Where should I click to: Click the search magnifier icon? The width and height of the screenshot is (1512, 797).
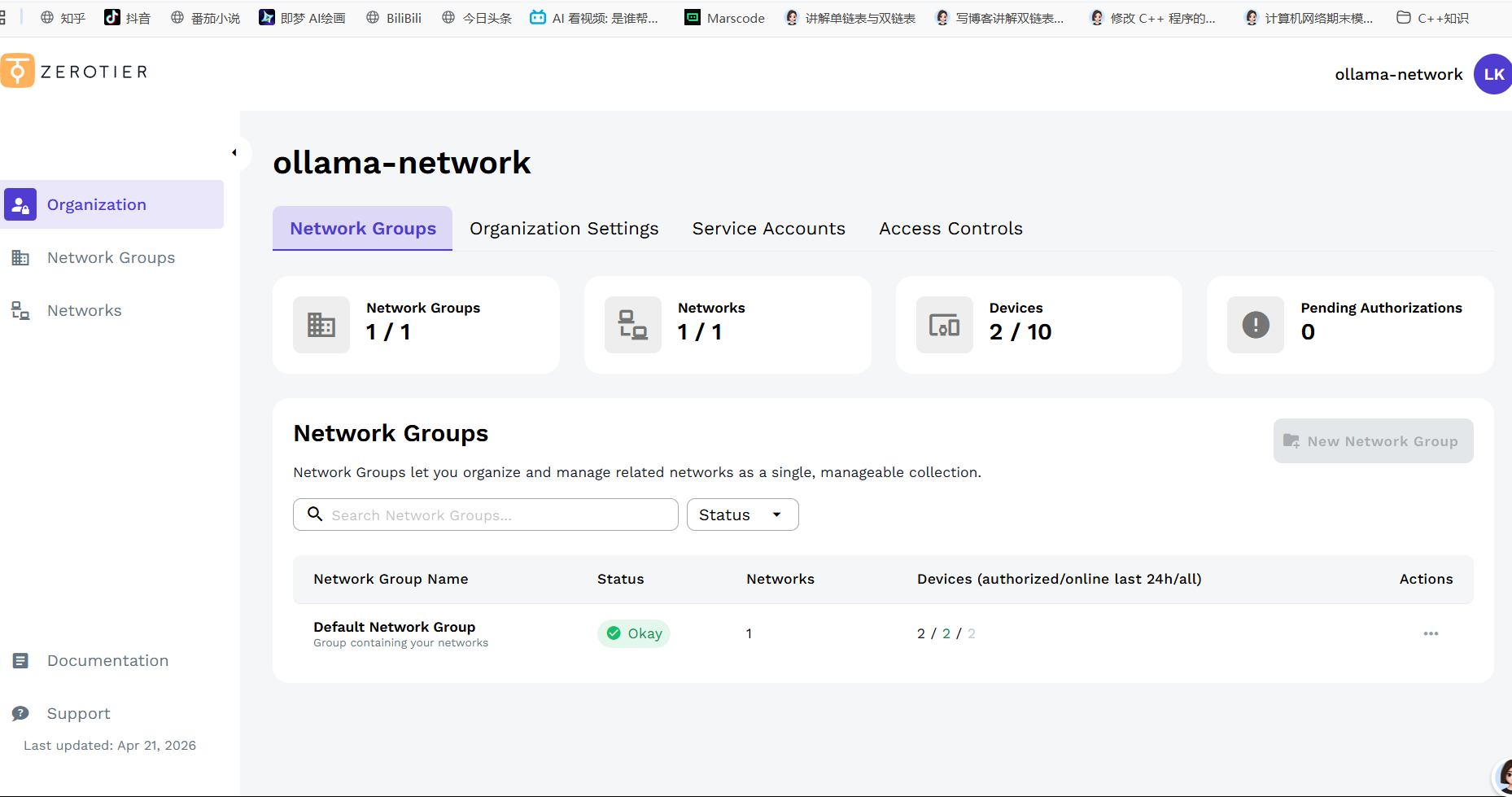coord(315,514)
